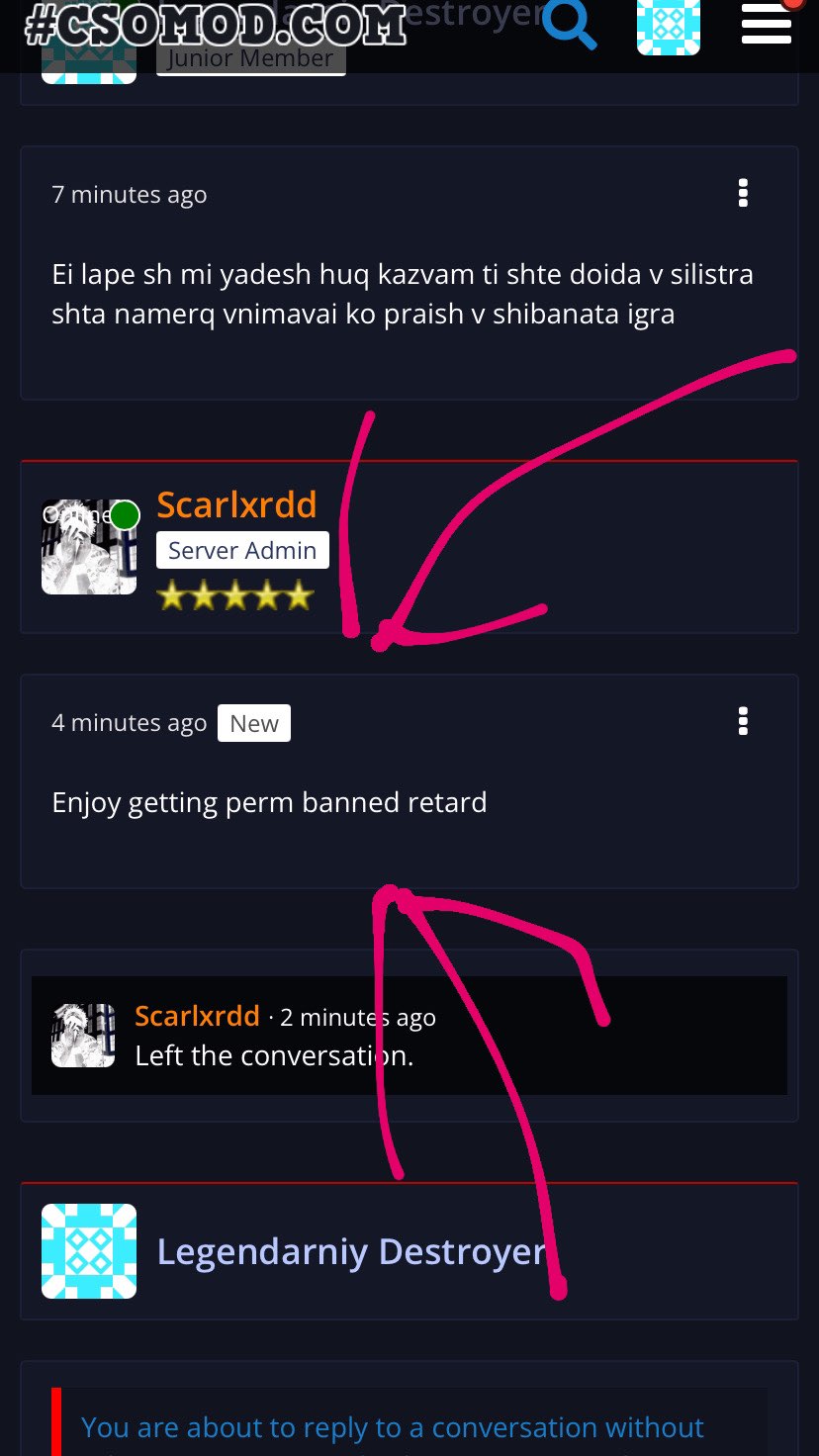This screenshot has width=819, height=1456.
Task: Click the New label on message
Action: click(x=254, y=723)
